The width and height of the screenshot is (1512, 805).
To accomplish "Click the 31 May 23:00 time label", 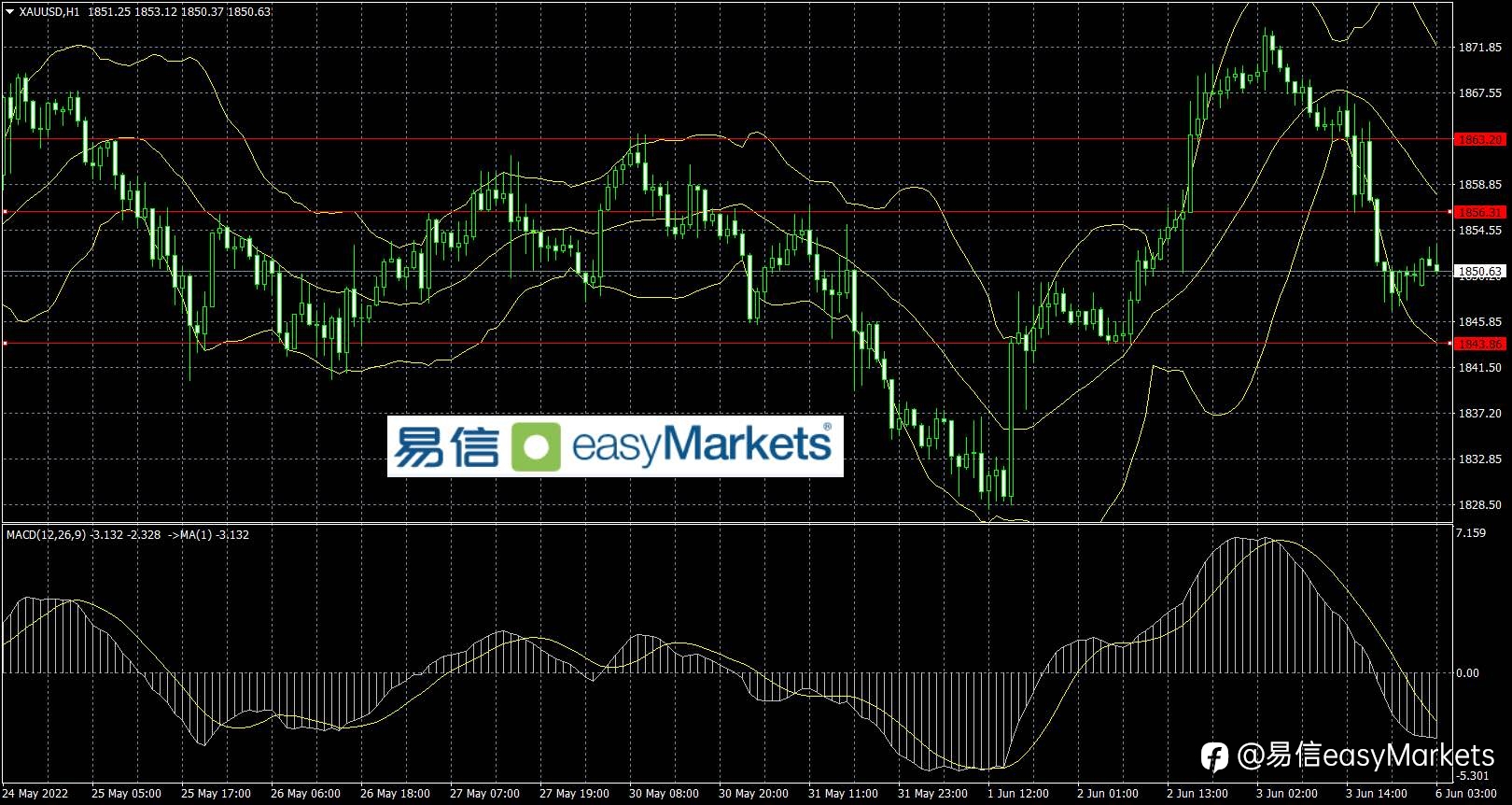I will 933,794.
